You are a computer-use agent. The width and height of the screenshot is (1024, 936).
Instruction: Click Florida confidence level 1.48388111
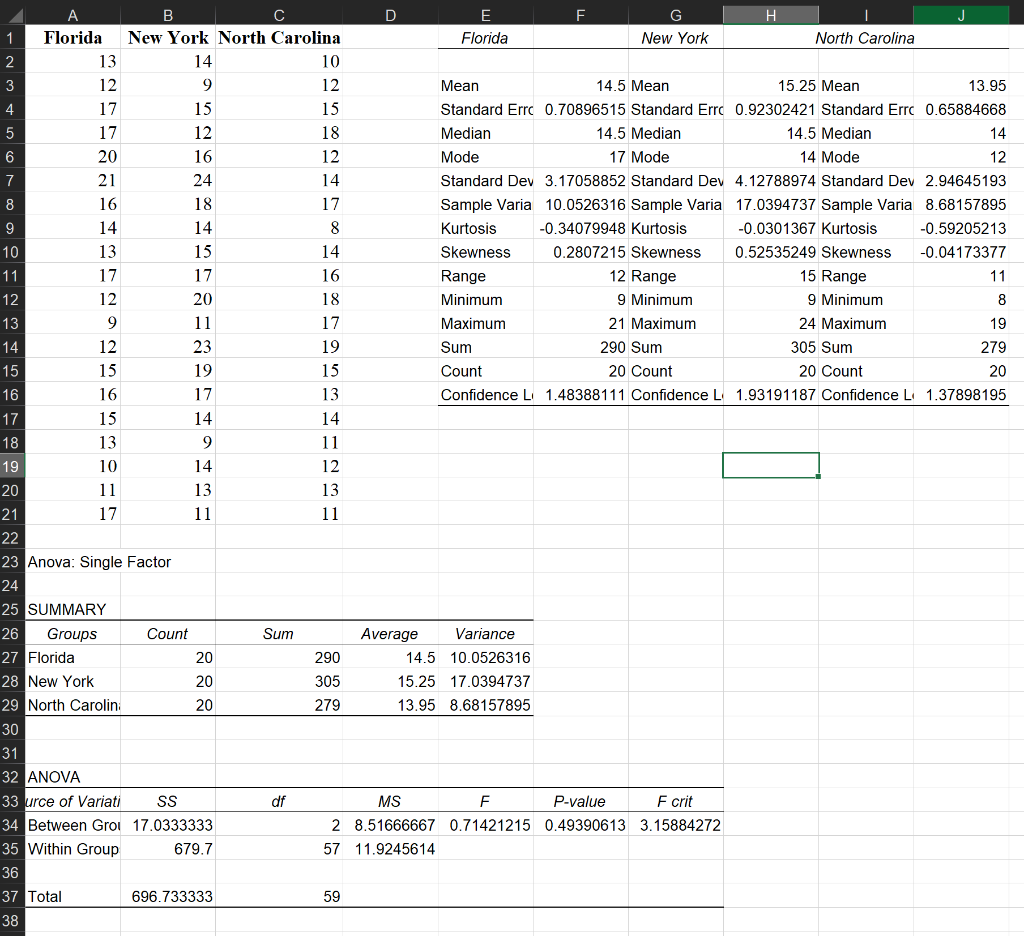click(x=585, y=395)
